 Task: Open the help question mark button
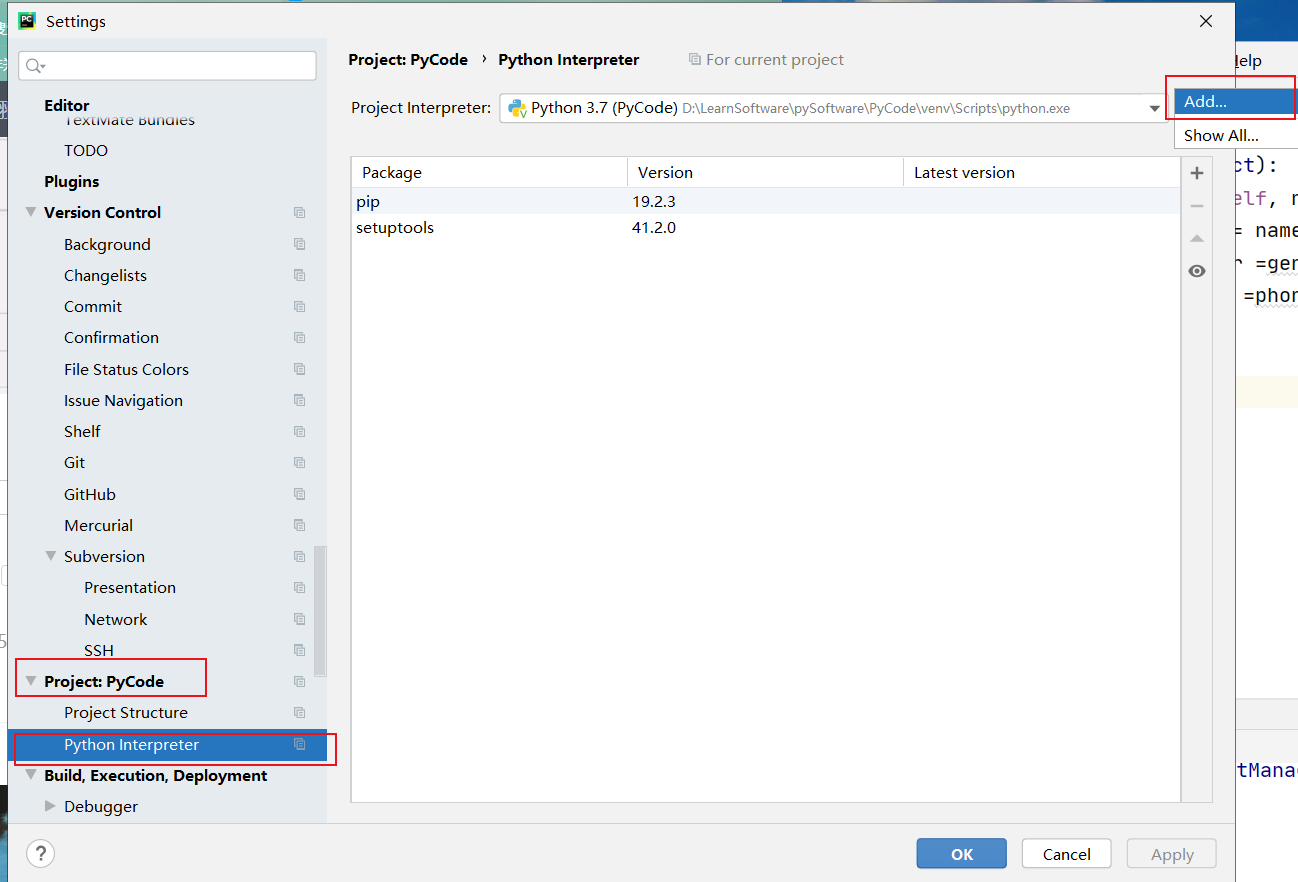pos(40,853)
